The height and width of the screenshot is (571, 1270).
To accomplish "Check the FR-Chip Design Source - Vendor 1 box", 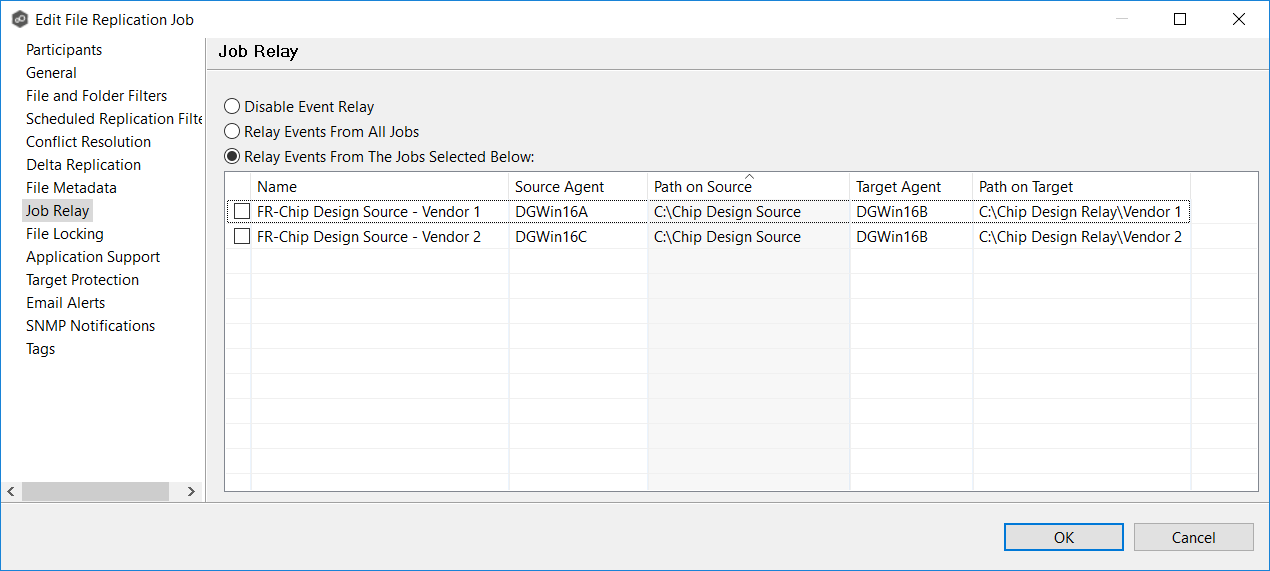I will click(242, 211).
